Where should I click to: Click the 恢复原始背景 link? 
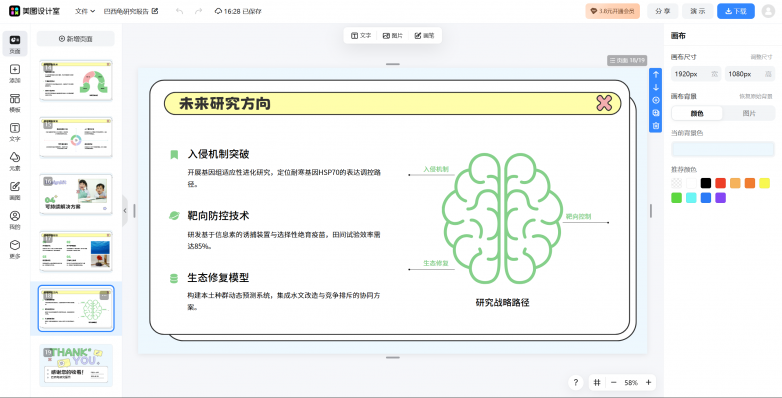(756, 96)
